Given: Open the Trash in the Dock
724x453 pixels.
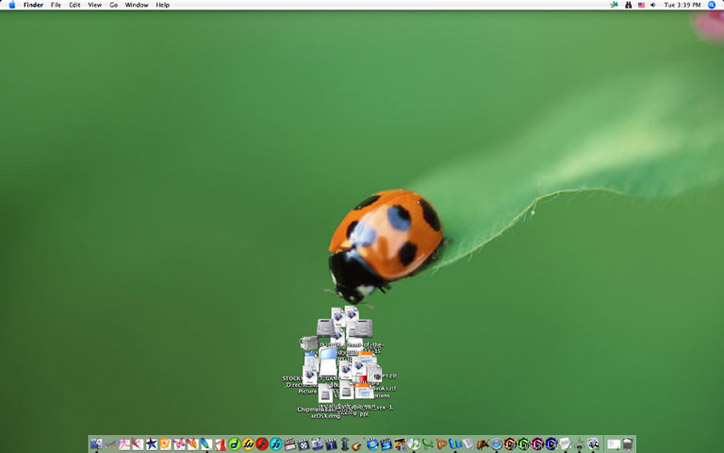Looking at the screenshot, I should [627, 444].
